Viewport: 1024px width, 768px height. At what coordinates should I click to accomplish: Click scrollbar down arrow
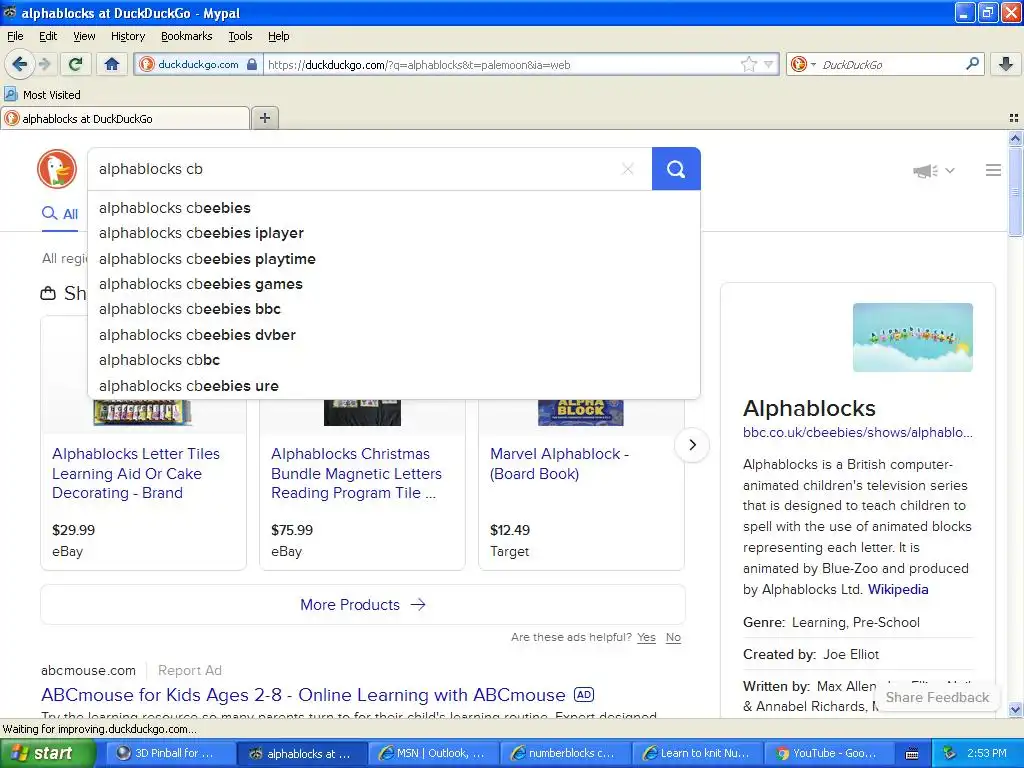pos(1015,709)
